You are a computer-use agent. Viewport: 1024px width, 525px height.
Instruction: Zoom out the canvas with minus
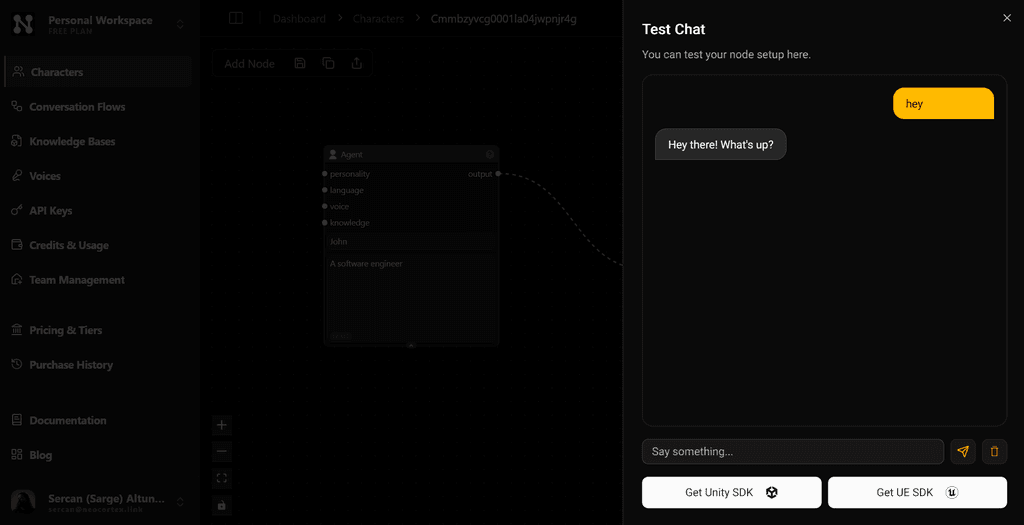tap(221, 451)
